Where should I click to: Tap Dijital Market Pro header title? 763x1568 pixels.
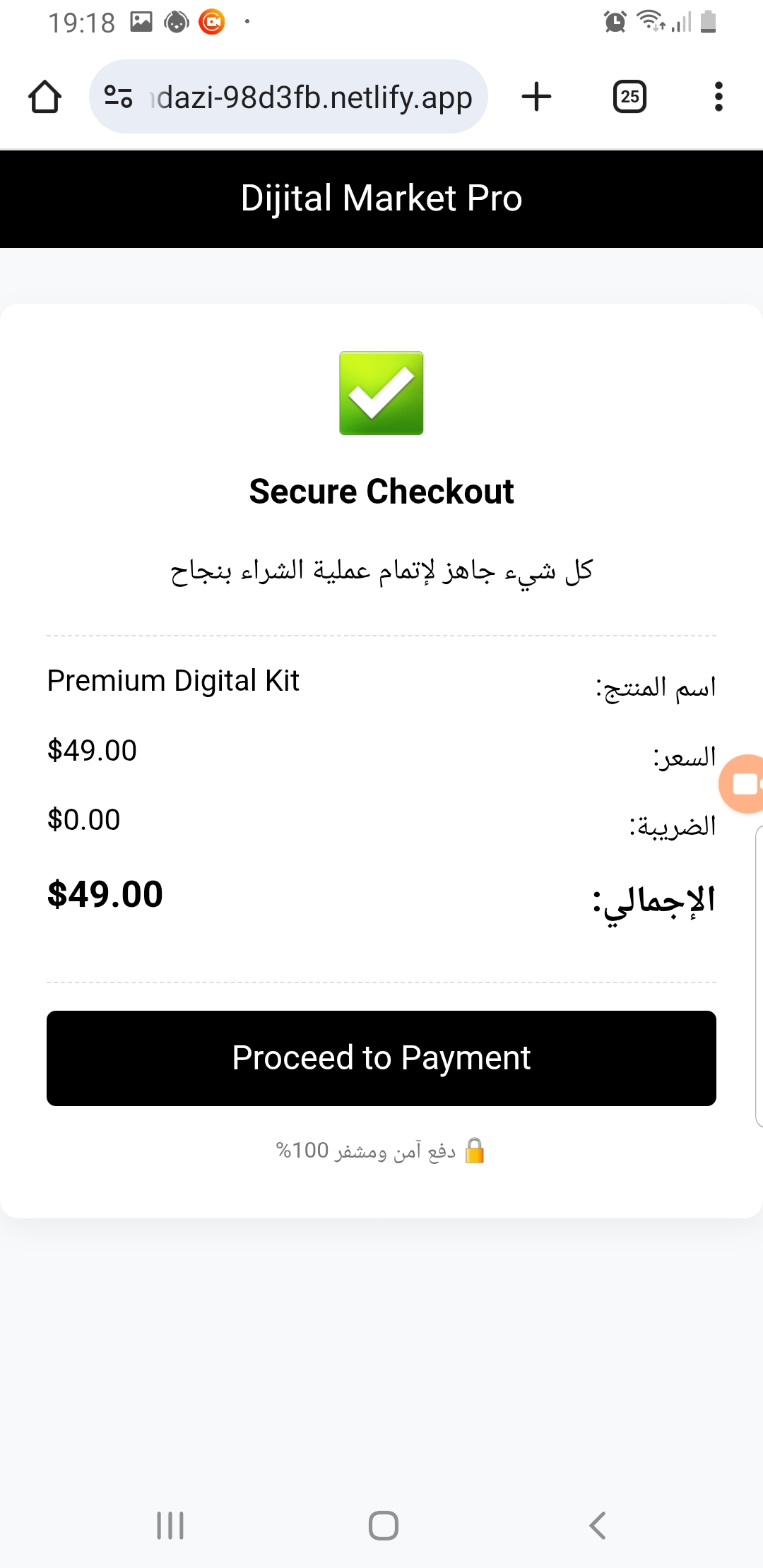pos(381,198)
